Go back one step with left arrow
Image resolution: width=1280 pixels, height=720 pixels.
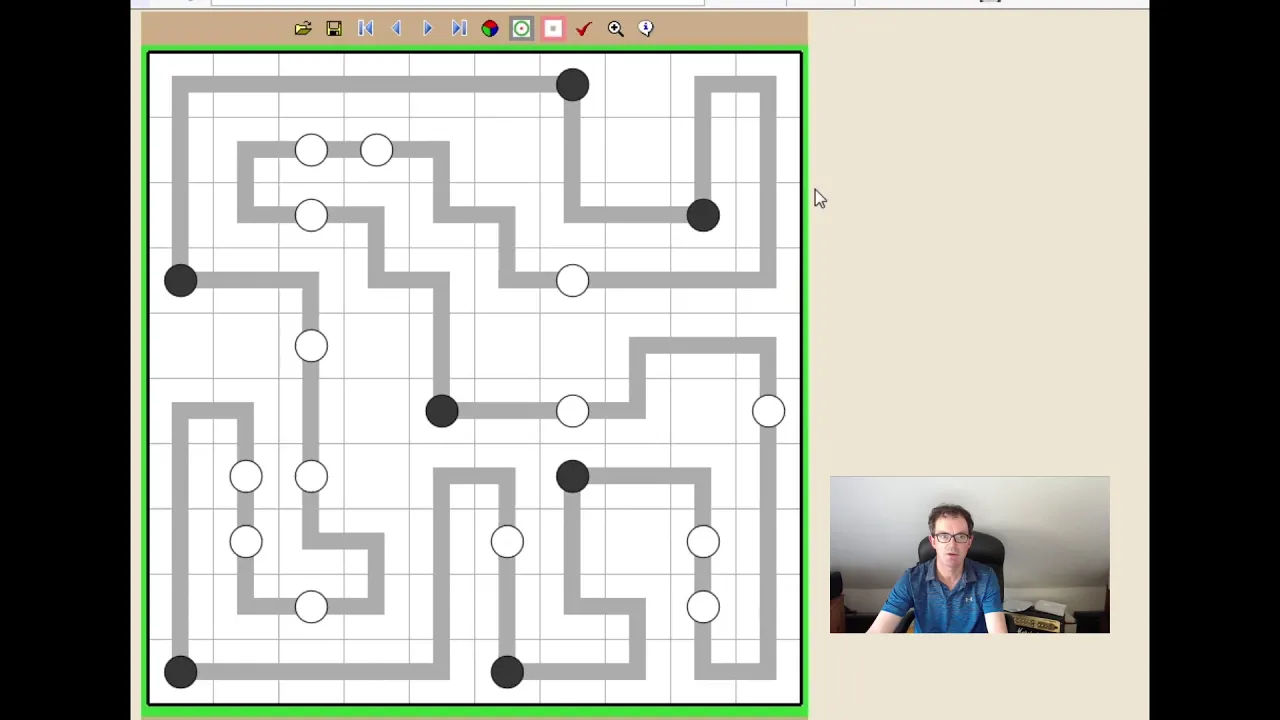point(396,29)
